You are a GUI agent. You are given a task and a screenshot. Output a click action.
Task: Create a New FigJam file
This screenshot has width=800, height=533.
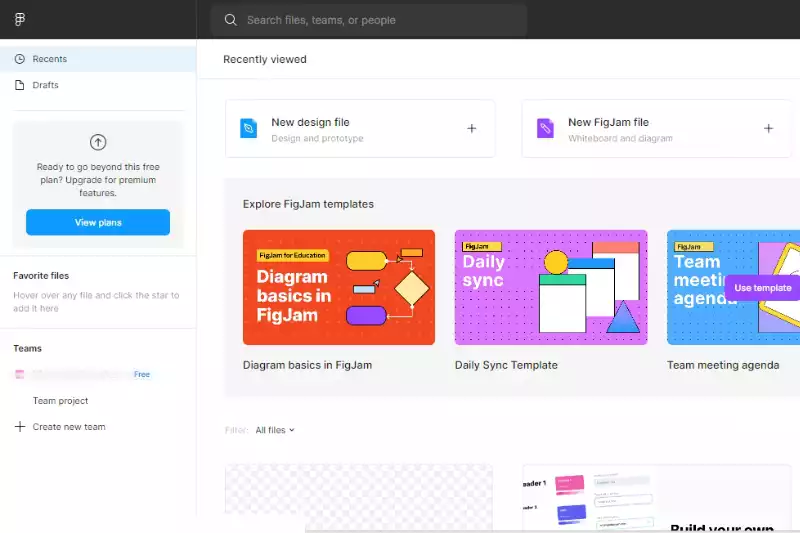[657, 129]
